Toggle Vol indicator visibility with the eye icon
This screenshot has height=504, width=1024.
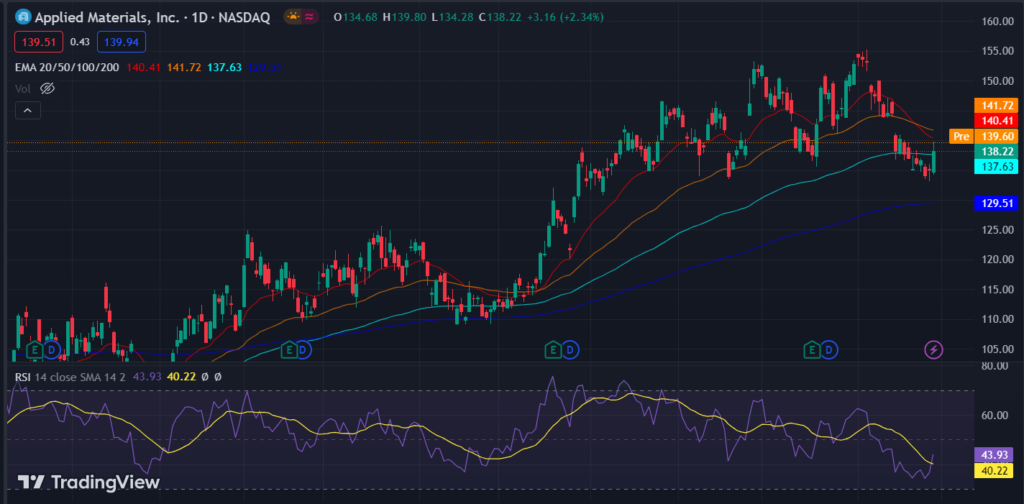pyautogui.click(x=46, y=88)
